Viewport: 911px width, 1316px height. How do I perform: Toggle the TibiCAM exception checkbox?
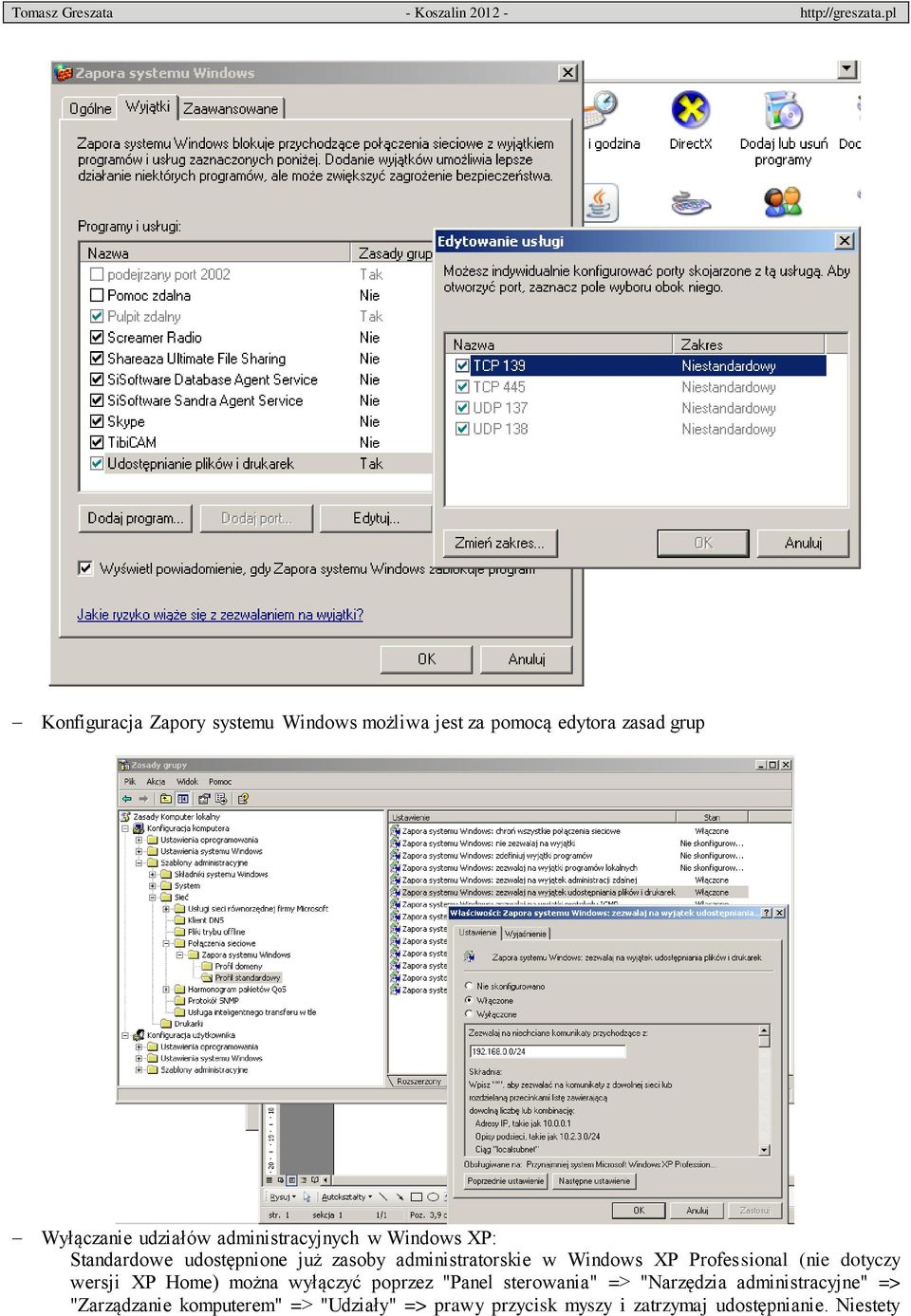coord(97,442)
